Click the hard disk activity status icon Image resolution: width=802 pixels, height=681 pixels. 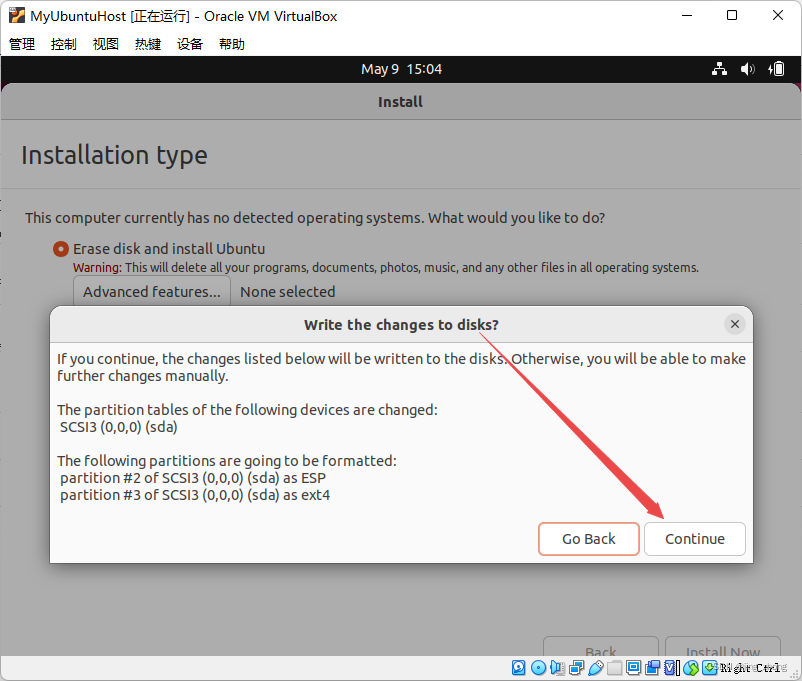519,668
